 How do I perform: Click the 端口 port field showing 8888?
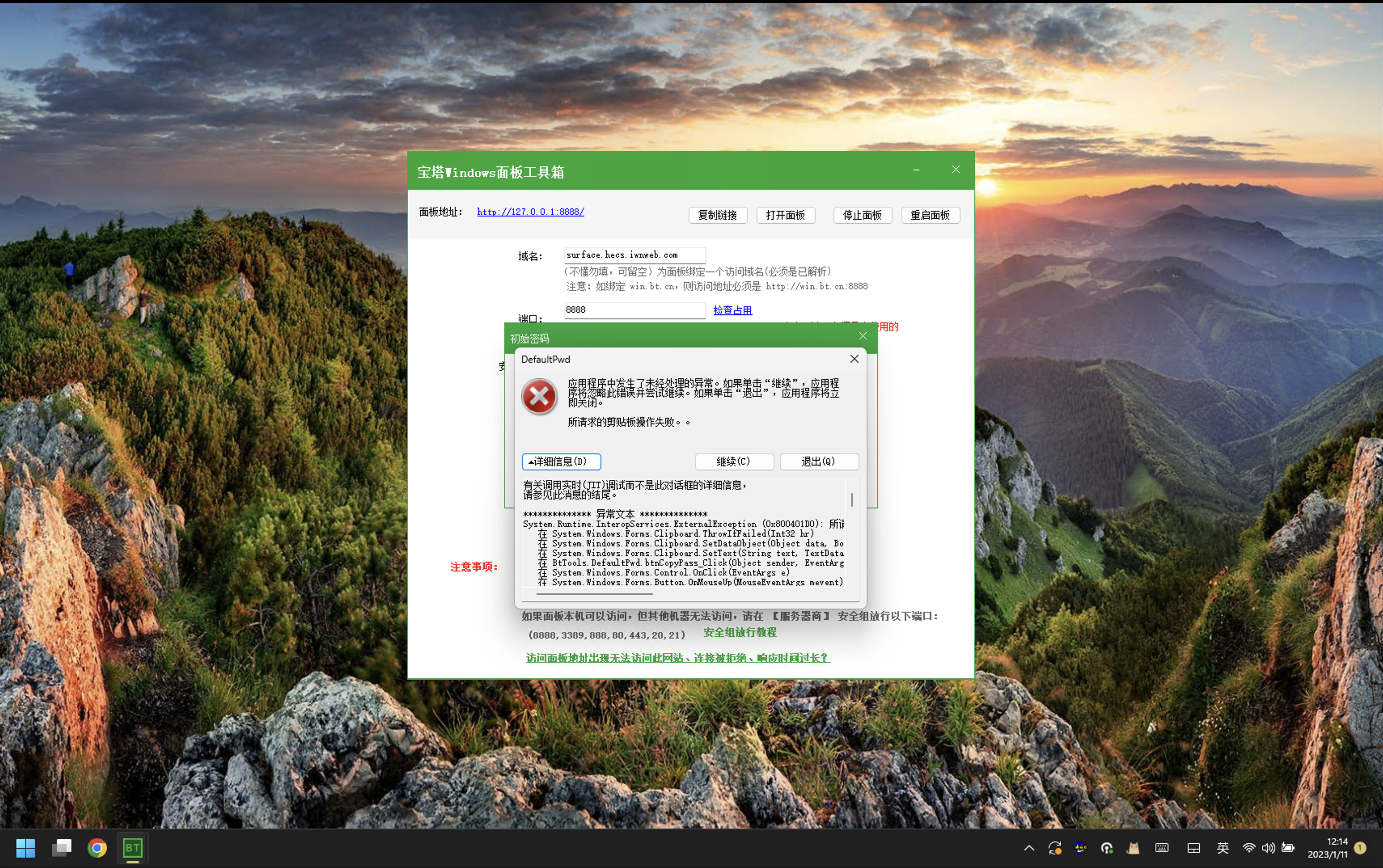point(634,310)
